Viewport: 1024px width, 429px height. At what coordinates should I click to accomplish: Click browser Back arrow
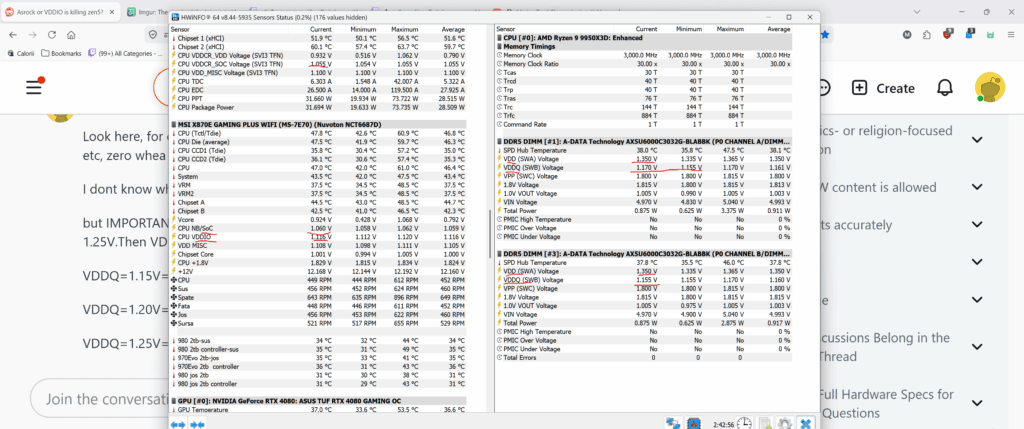[x=14, y=35]
